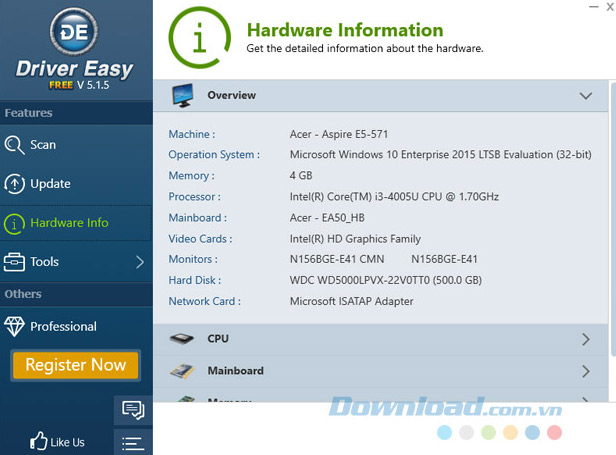Click the CPU chip icon
This screenshot has width=616, height=455.
pos(182,339)
